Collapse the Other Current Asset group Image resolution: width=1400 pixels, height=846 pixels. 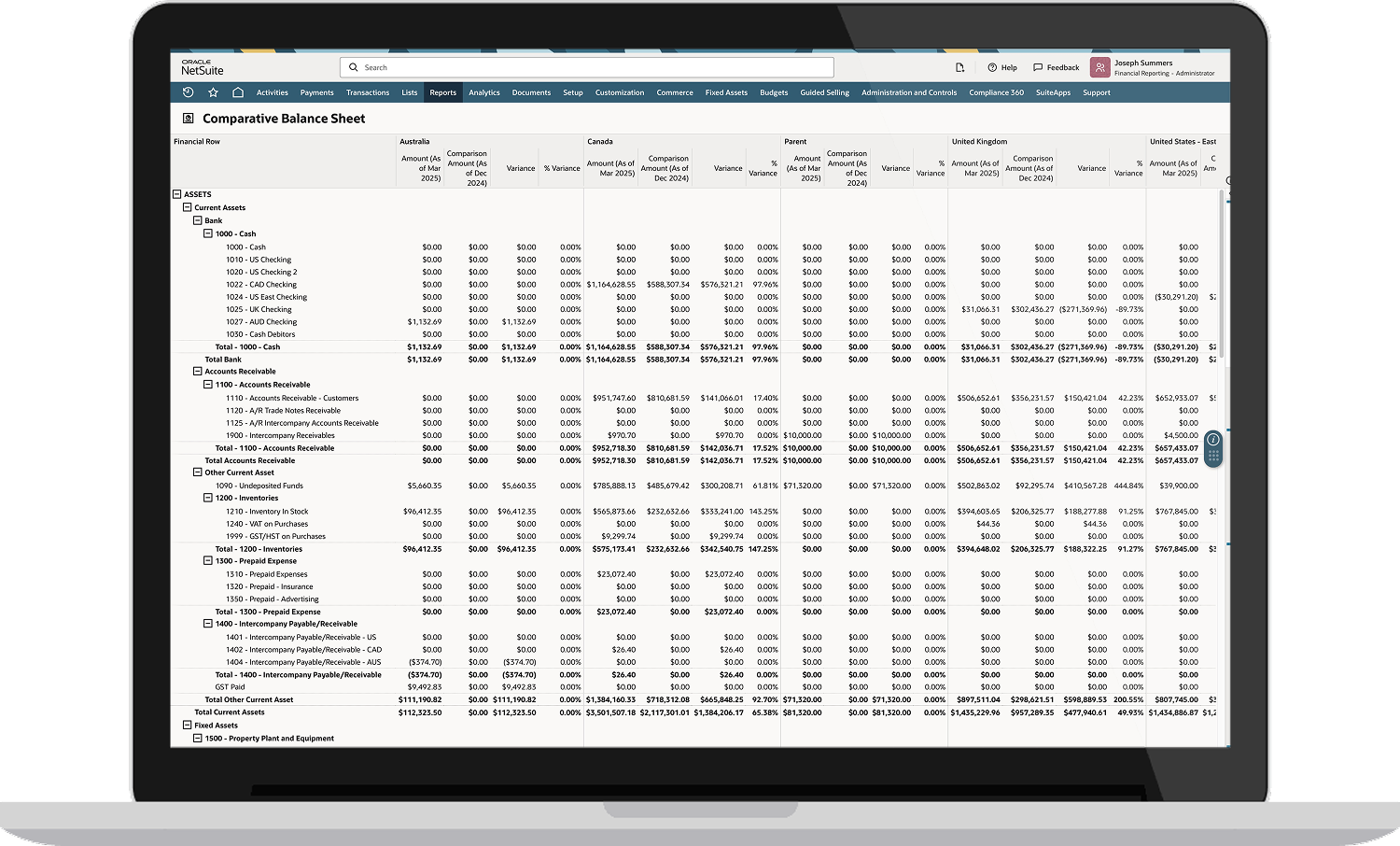pos(197,472)
